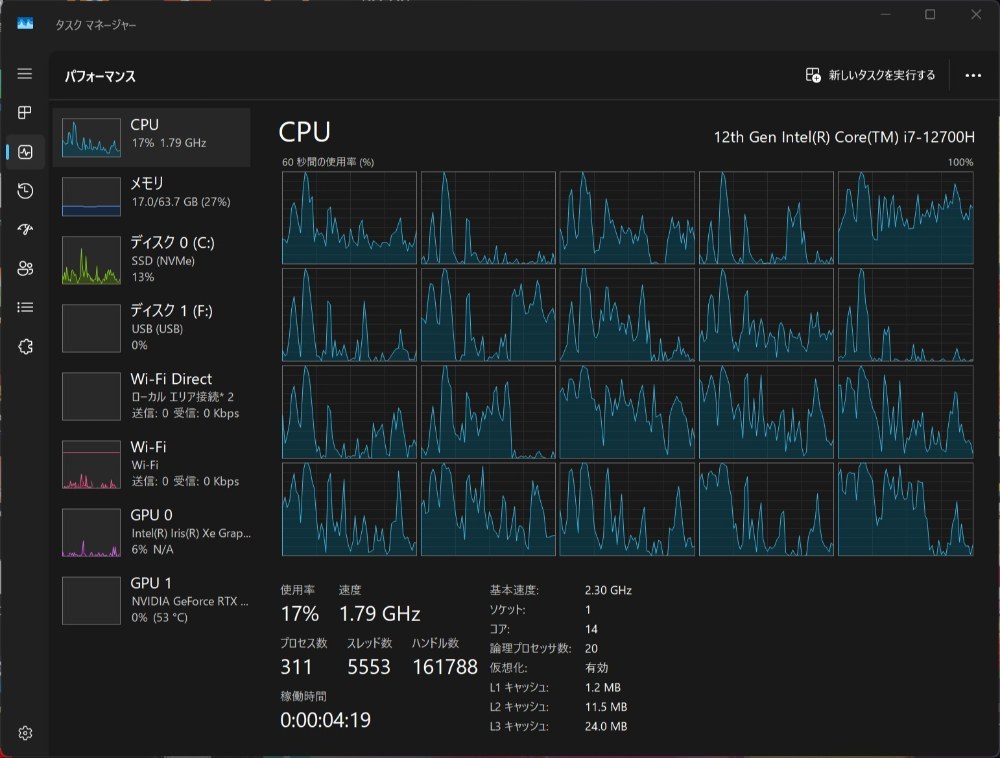Screen dimensions: 1000x758
Task: Select the Wi-Fi Direct entry
Action: [152, 396]
